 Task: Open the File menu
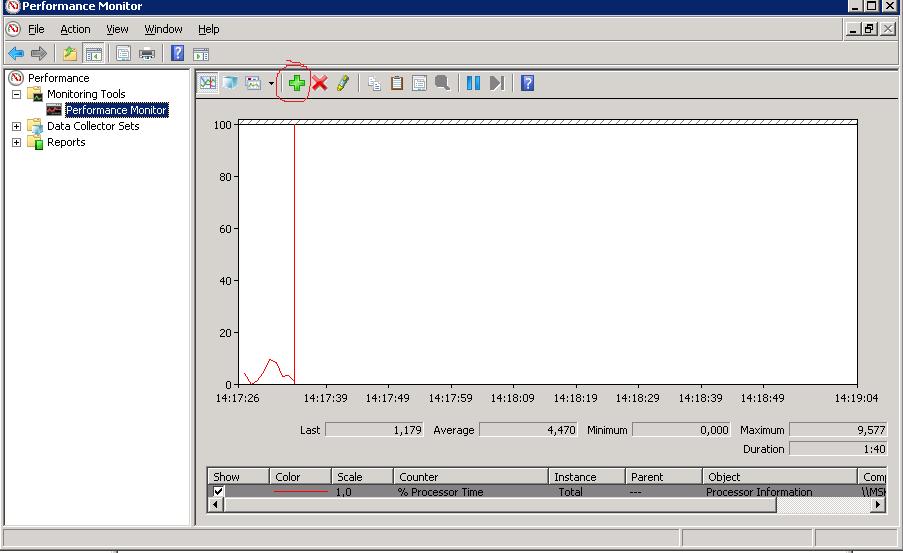click(36, 29)
